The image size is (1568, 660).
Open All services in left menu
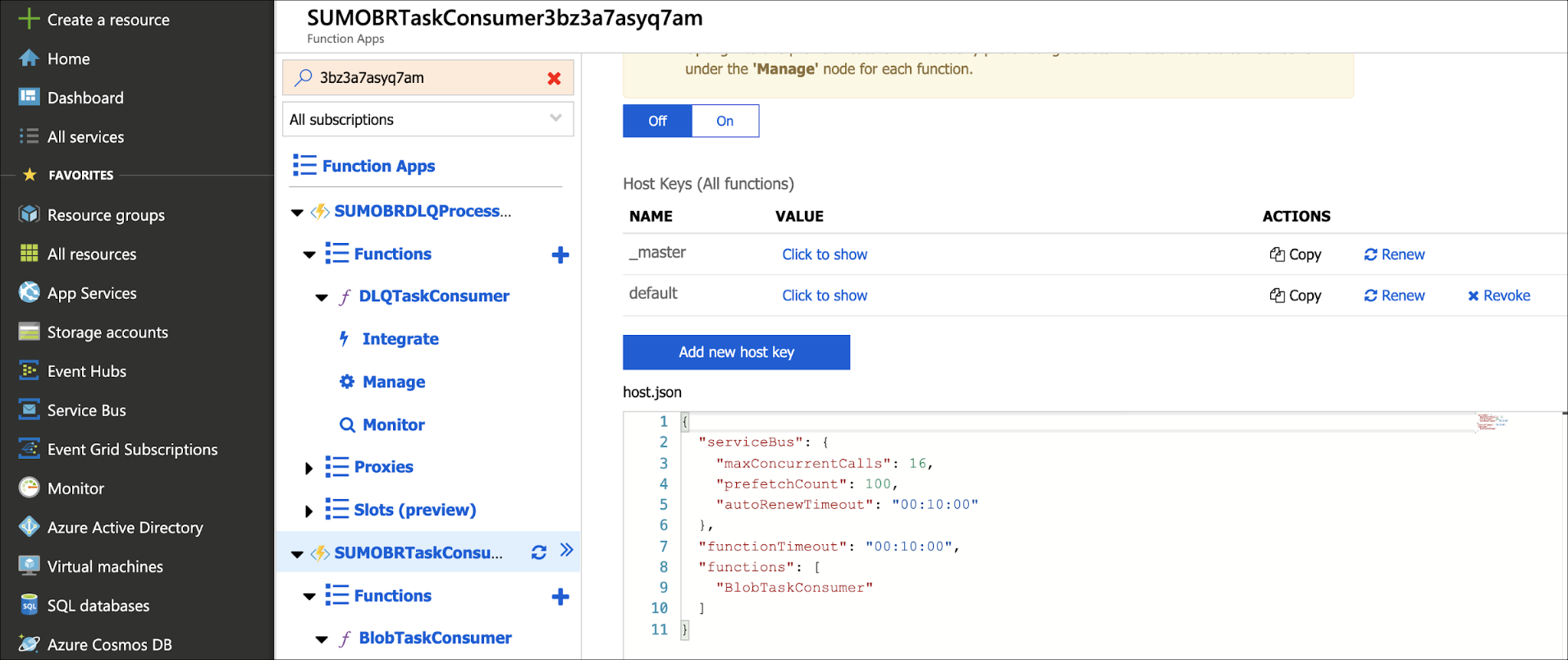point(85,137)
